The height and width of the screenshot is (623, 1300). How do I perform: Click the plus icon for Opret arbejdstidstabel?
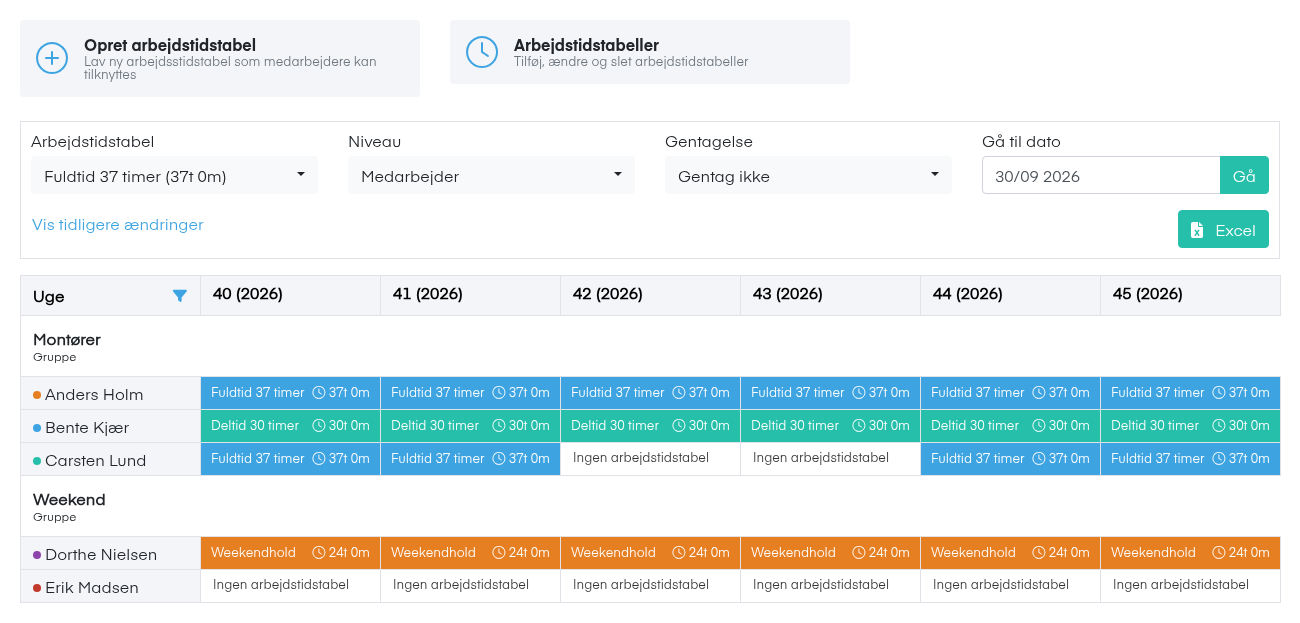pos(52,58)
